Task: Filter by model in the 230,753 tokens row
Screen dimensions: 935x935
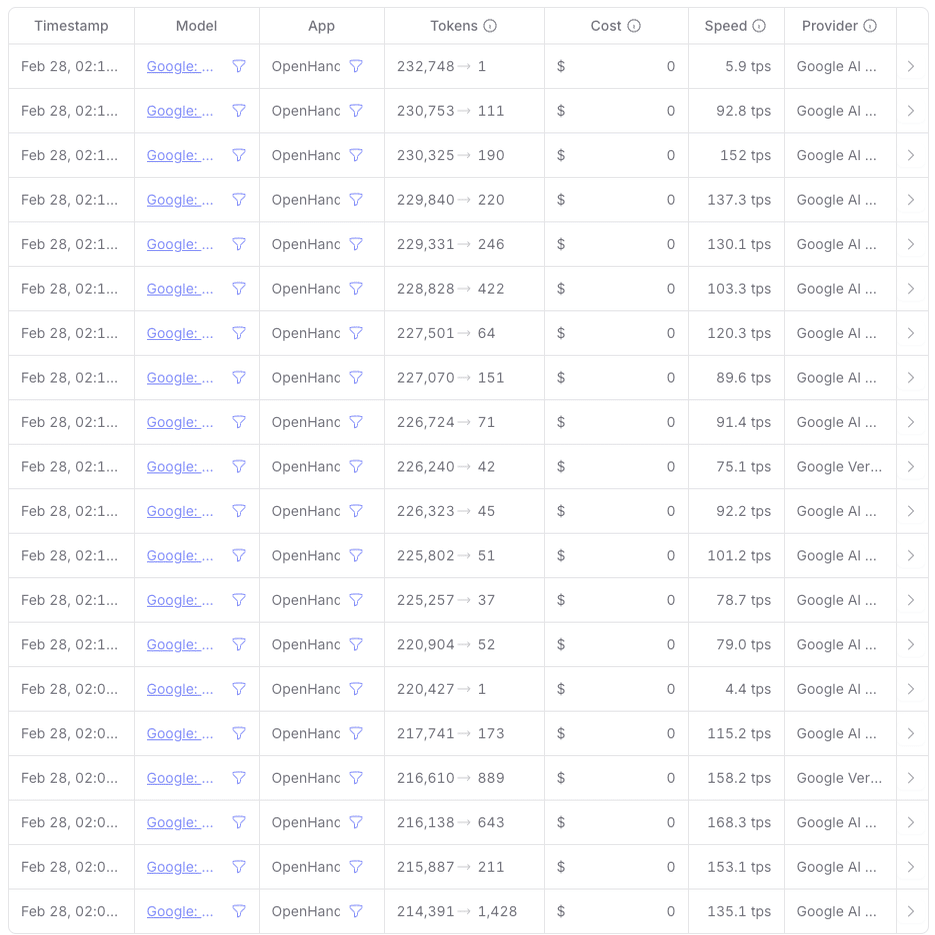Action: (x=239, y=111)
